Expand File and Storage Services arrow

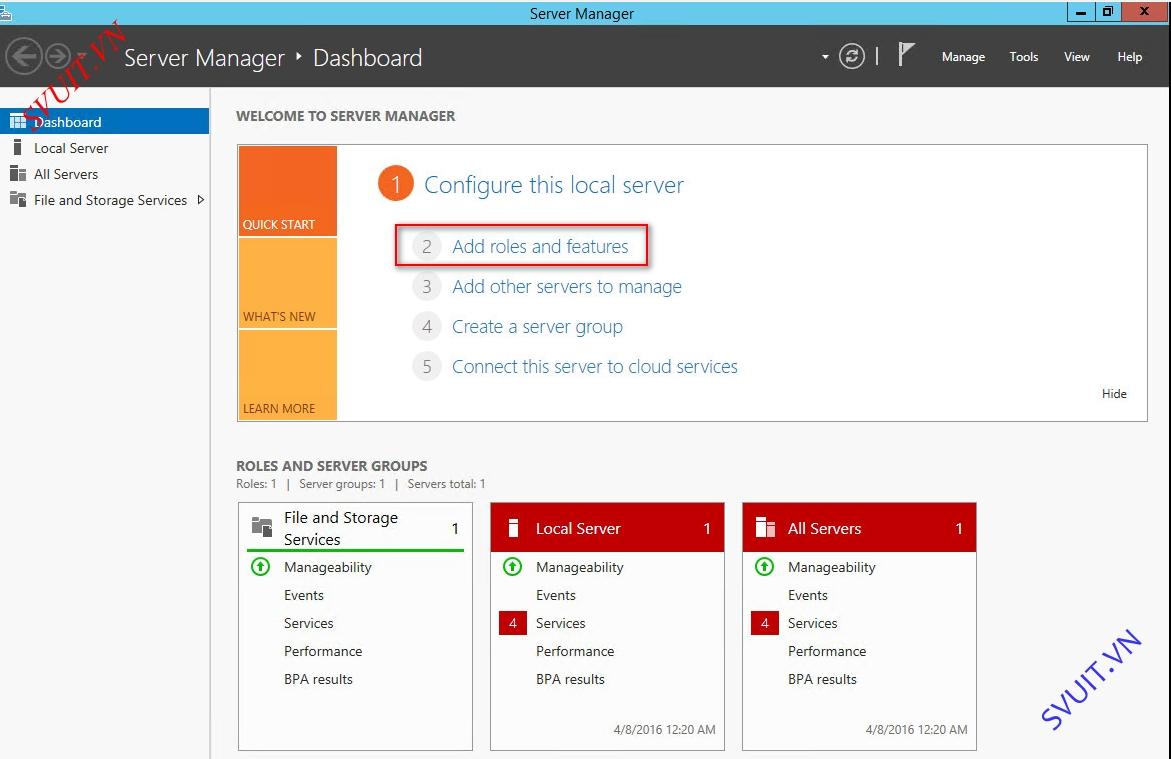coord(200,199)
